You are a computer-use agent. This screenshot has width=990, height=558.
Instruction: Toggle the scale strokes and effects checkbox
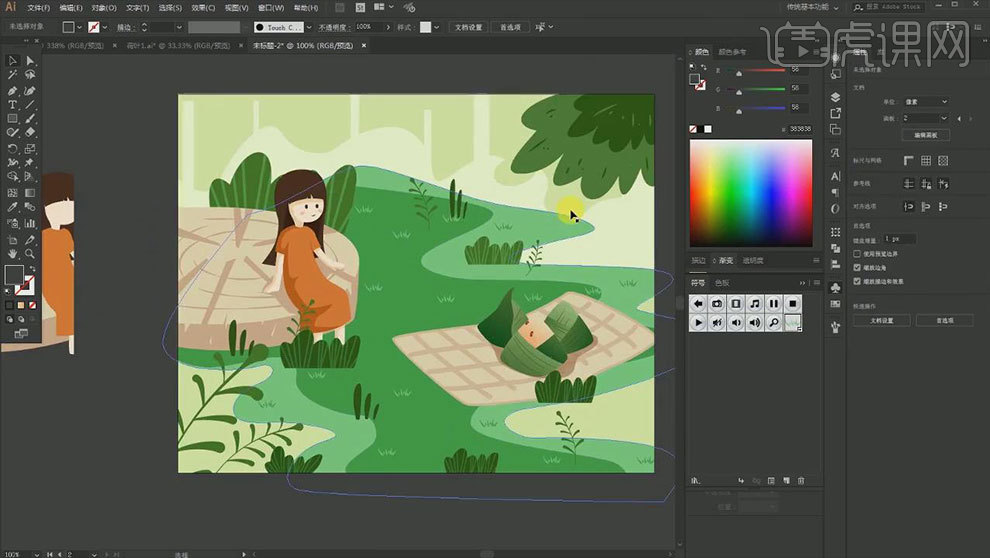click(x=857, y=282)
